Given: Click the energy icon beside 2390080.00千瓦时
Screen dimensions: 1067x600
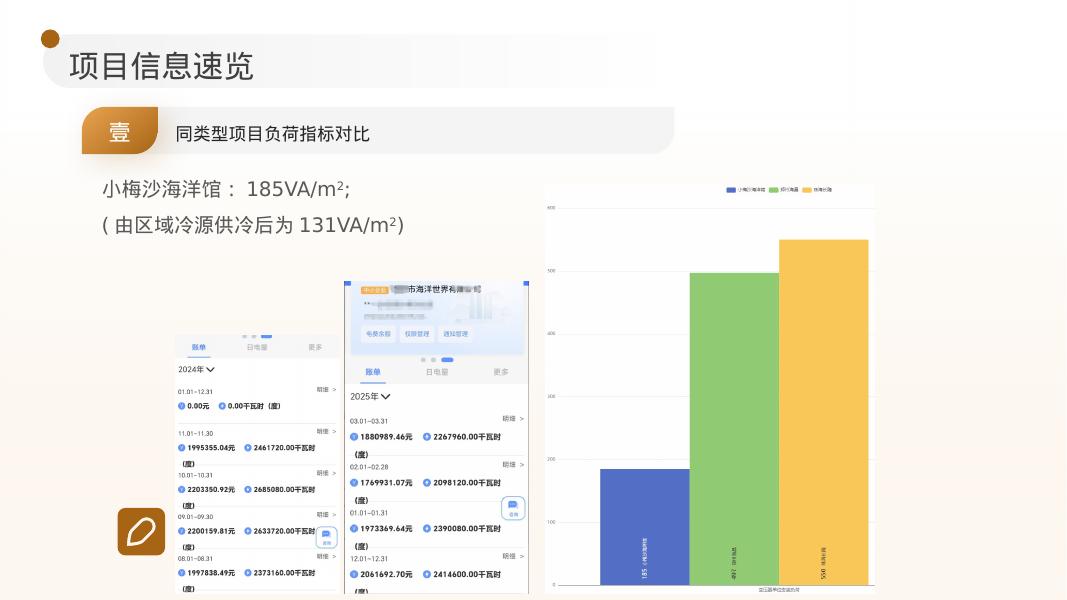Looking at the screenshot, I should pyautogui.click(x=427, y=528).
